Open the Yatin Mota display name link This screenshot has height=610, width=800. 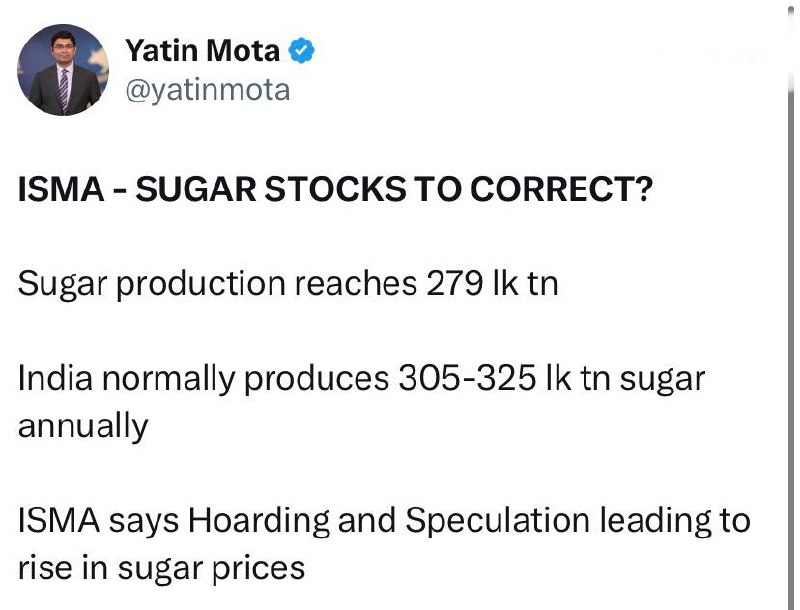[203, 50]
